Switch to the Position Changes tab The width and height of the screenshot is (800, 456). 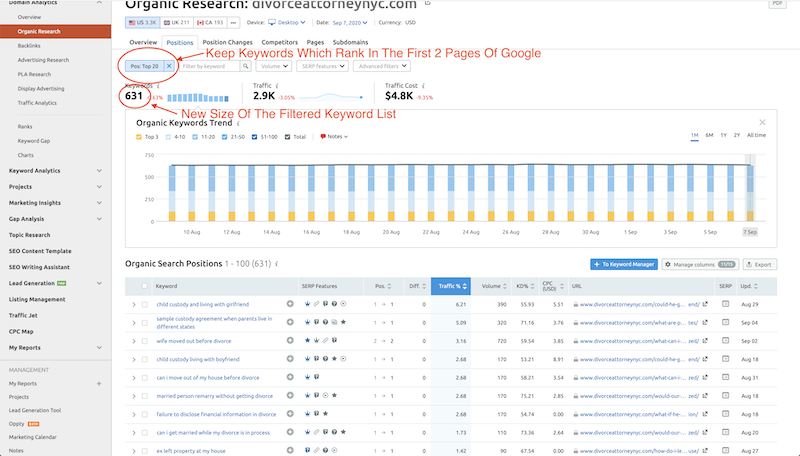pyautogui.click(x=228, y=42)
